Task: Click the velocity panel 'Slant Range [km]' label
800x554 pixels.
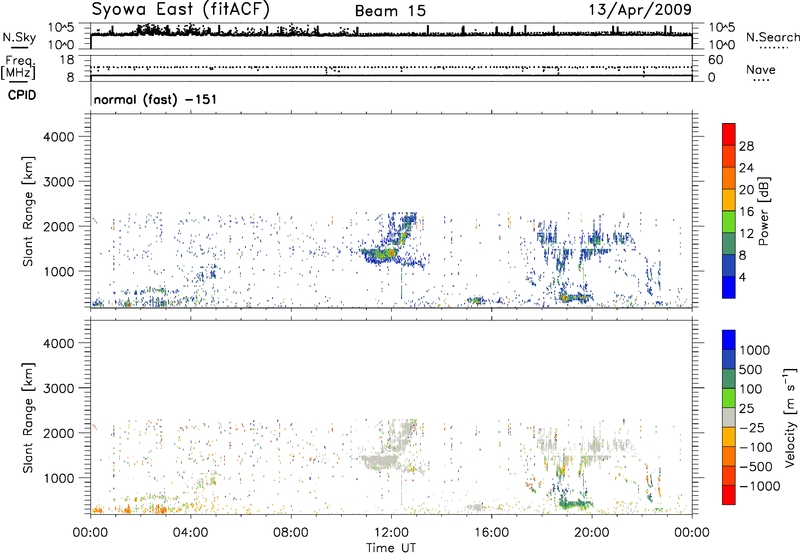Action: pyautogui.click(x=29, y=418)
